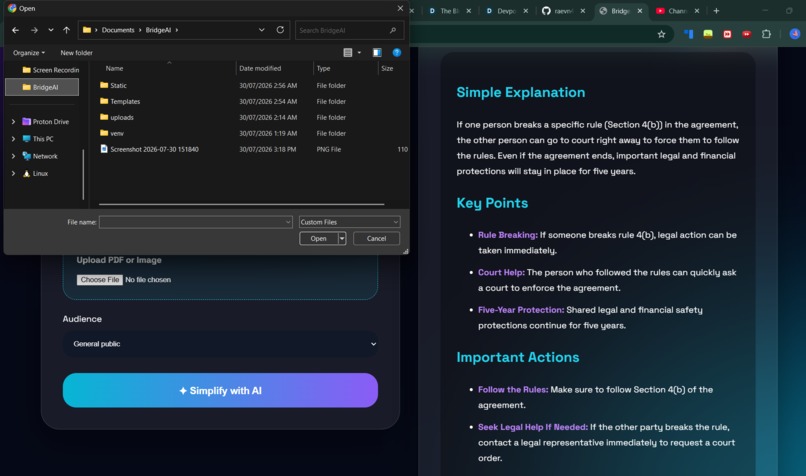Open the browser extensions puzzle icon
The width and height of the screenshot is (806, 476).
(x=766, y=34)
